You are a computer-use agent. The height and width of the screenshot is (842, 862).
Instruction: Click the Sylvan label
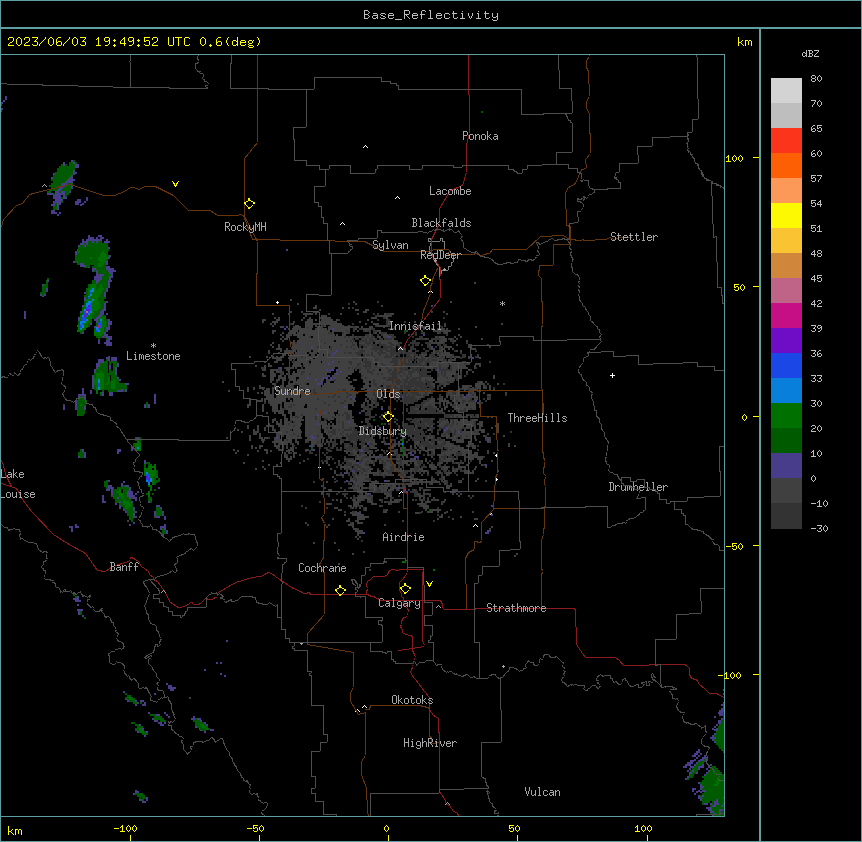(x=390, y=245)
